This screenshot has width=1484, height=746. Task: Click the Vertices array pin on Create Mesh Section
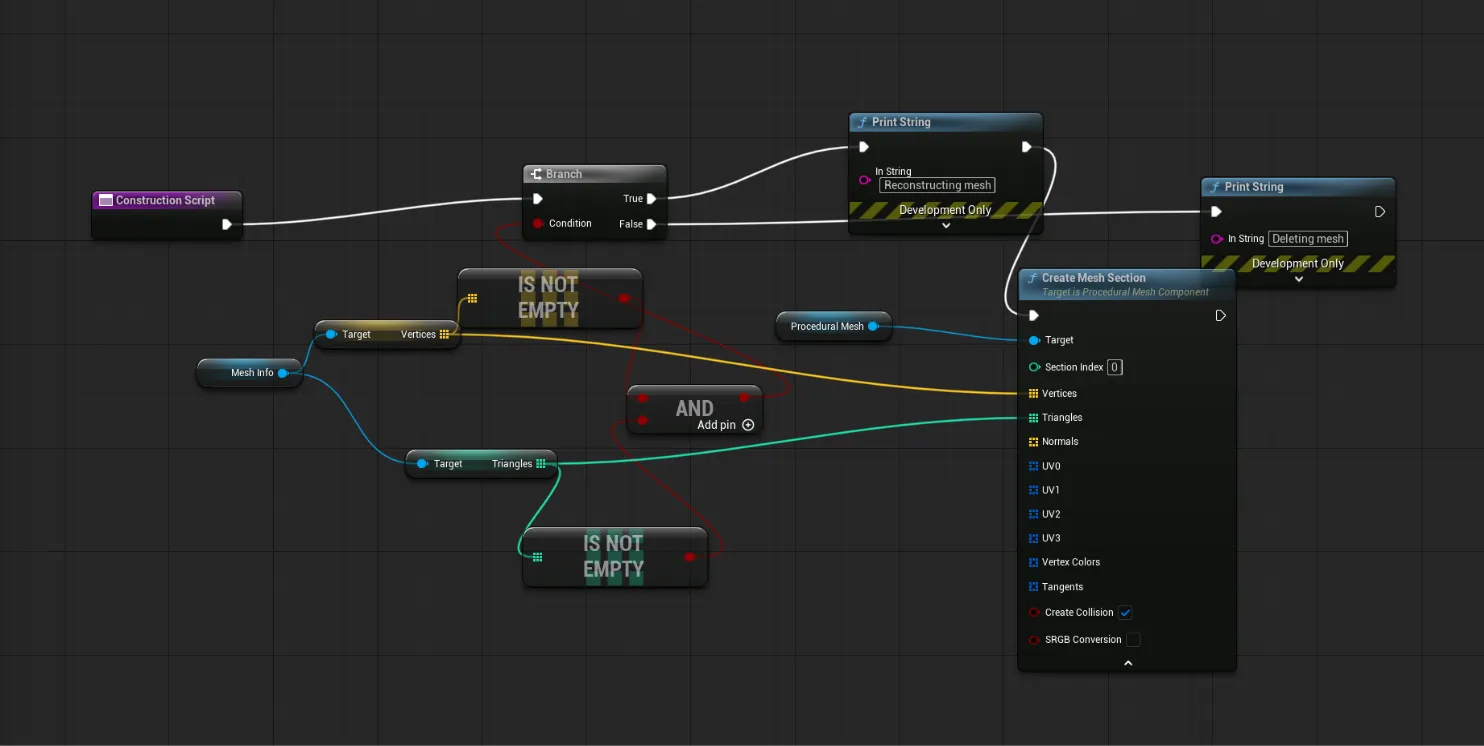[1034, 393]
